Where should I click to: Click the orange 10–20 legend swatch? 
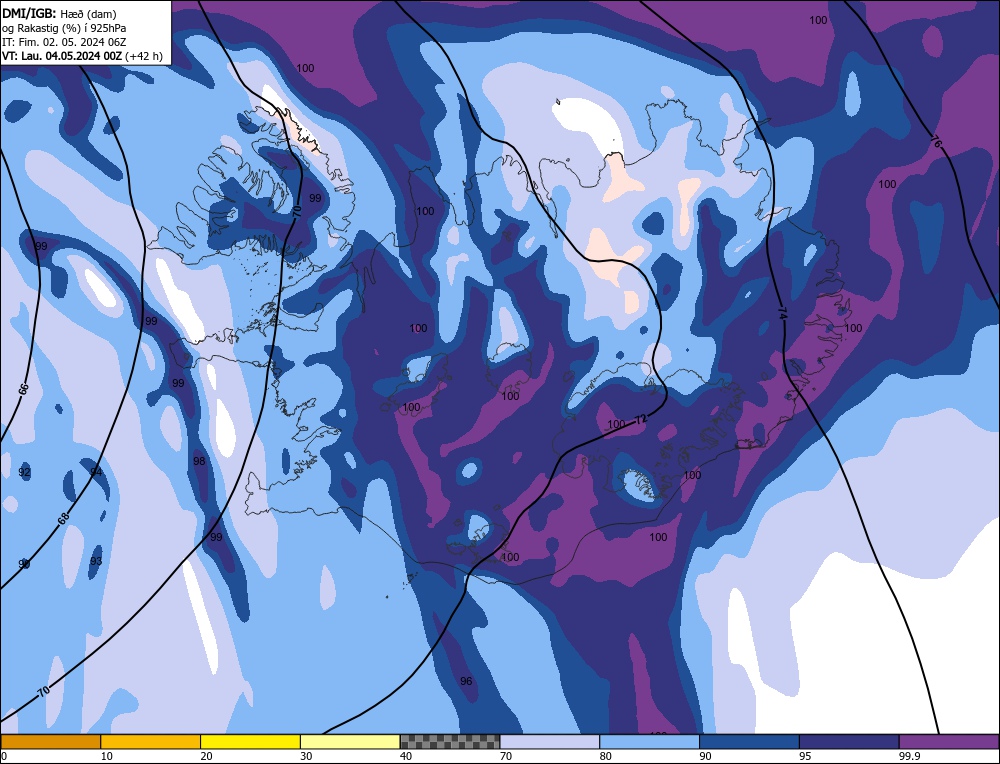tap(151, 742)
